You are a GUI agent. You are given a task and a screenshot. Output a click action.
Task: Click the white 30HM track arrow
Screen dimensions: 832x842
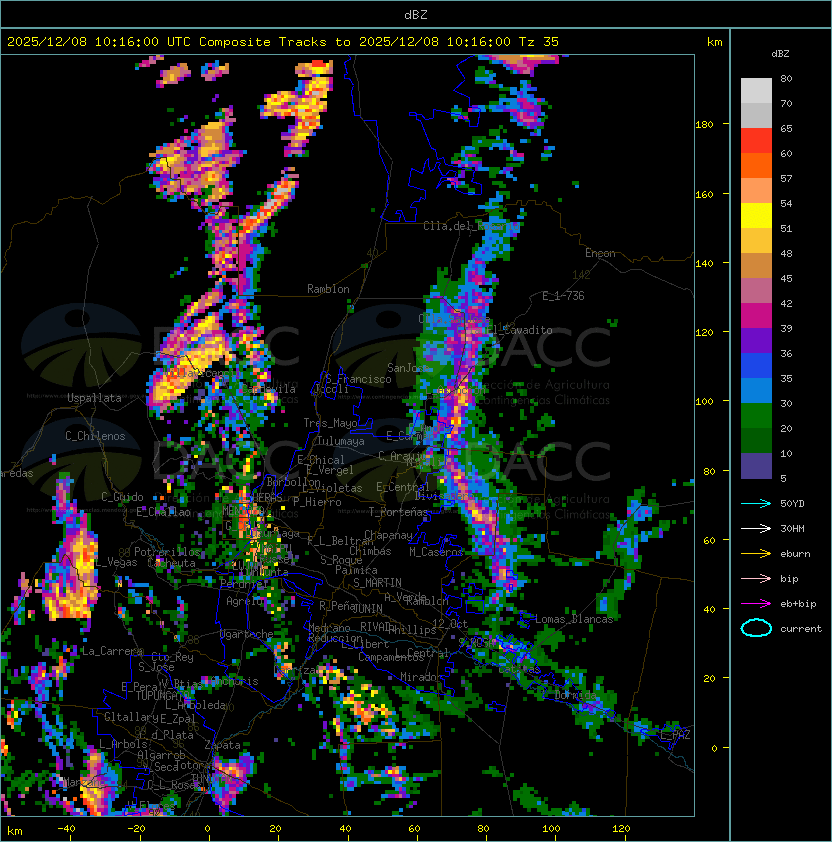(x=756, y=528)
